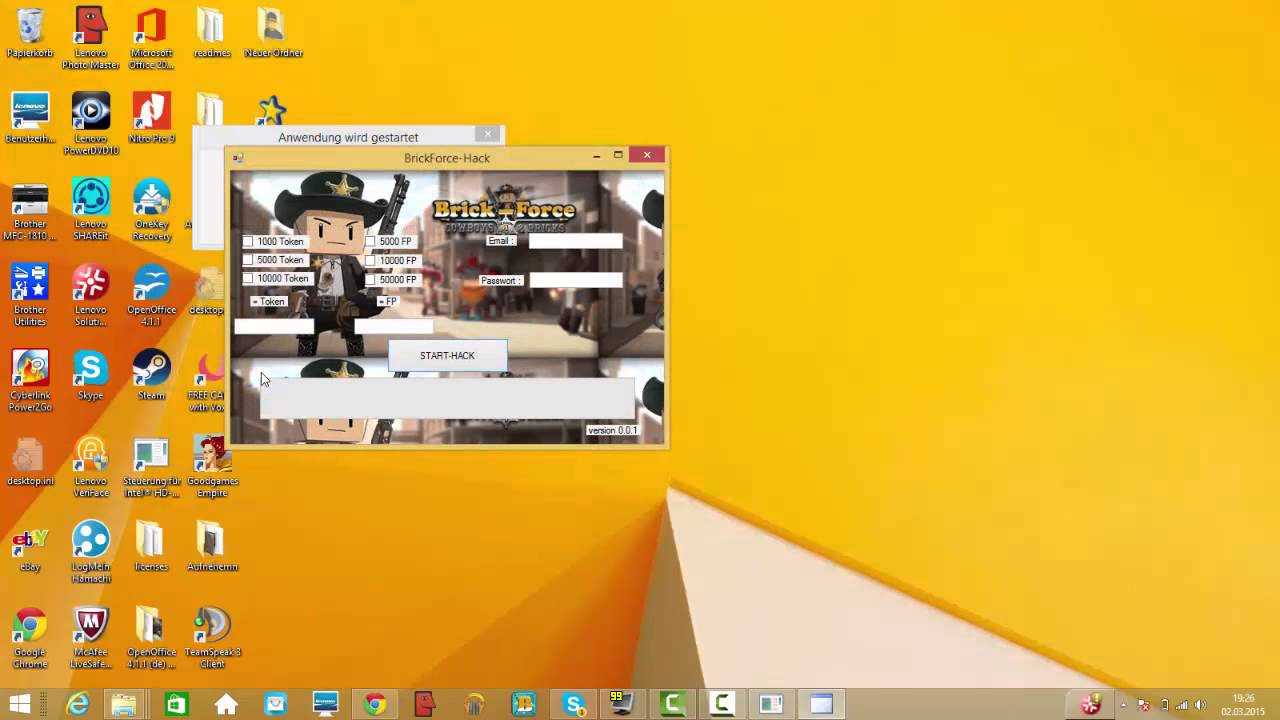The width and height of the screenshot is (1280, 720).
Task: Tick the 1000 Token checkbox
Action: tap(248, 241)
